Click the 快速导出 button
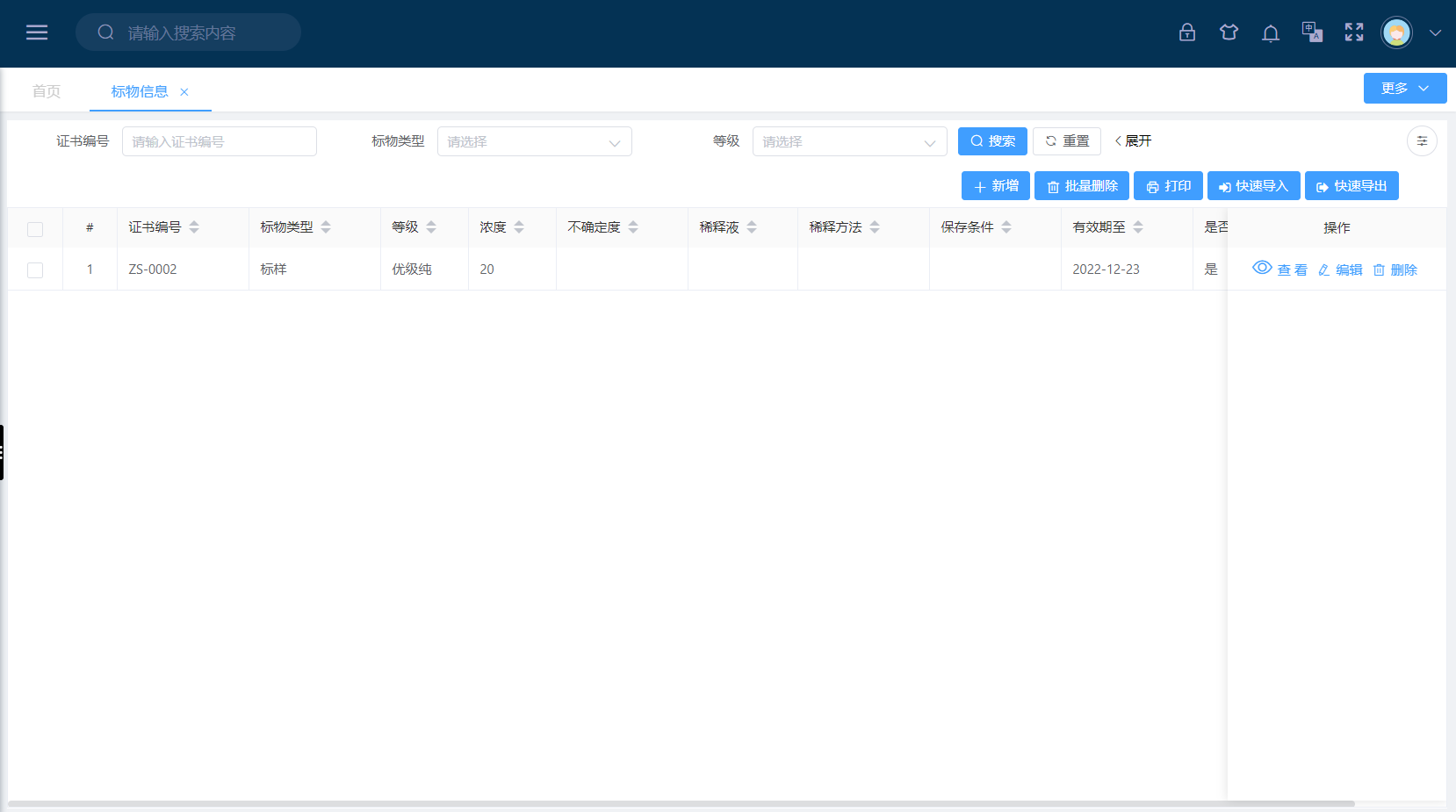 tap(1351, 186)
